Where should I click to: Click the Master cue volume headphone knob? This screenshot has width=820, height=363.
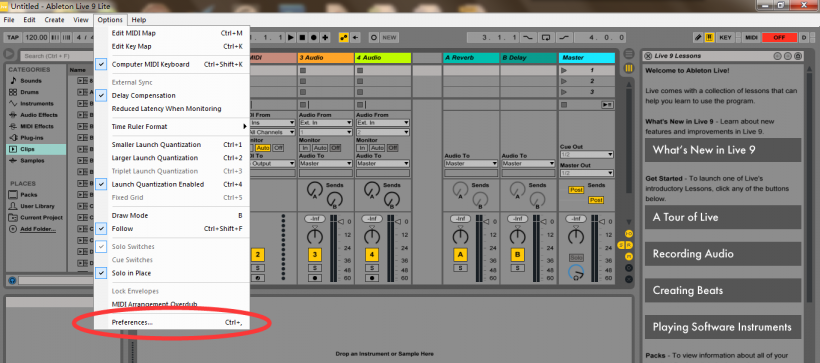[576, 273]
